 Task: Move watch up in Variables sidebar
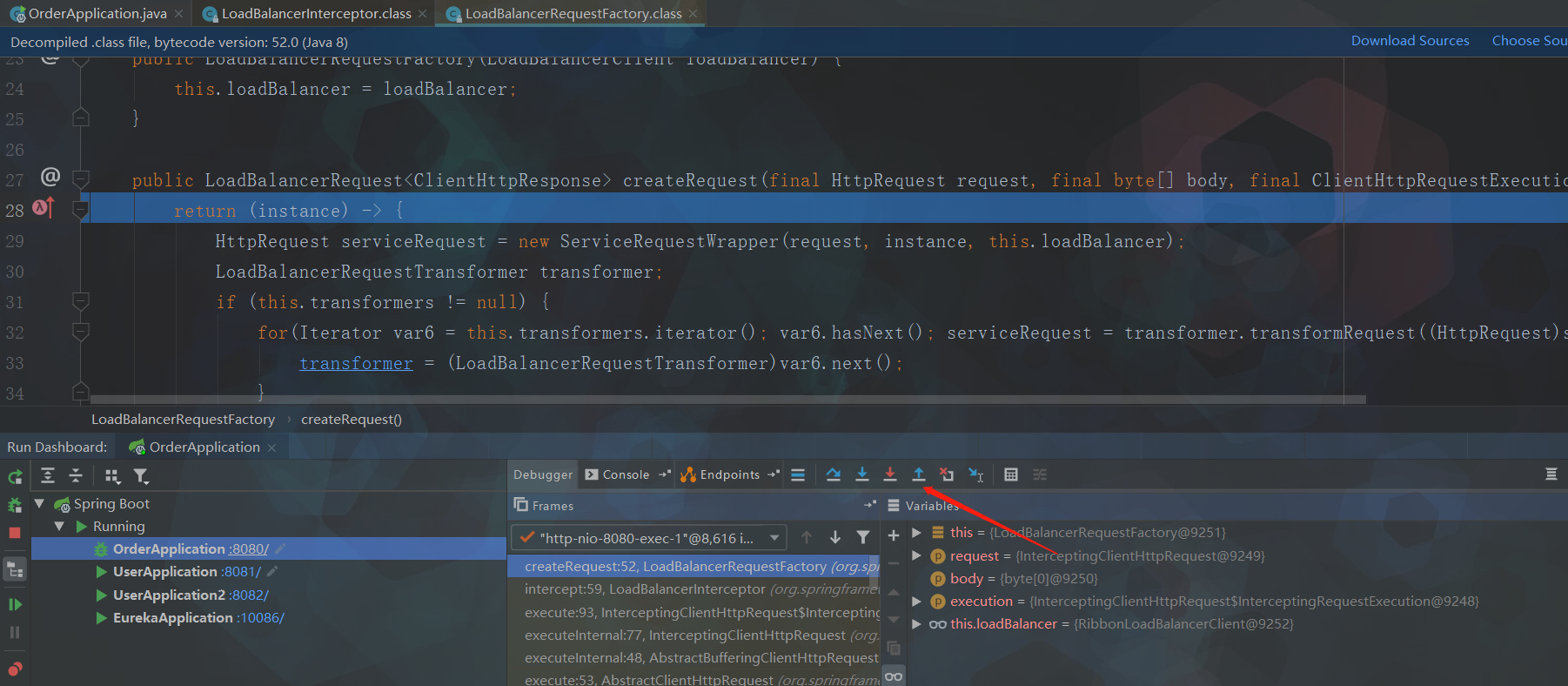[894, 592]
